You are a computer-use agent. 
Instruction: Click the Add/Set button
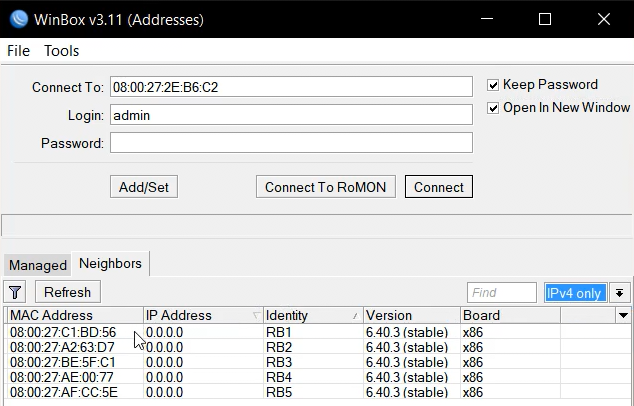(x=144, y=187)
